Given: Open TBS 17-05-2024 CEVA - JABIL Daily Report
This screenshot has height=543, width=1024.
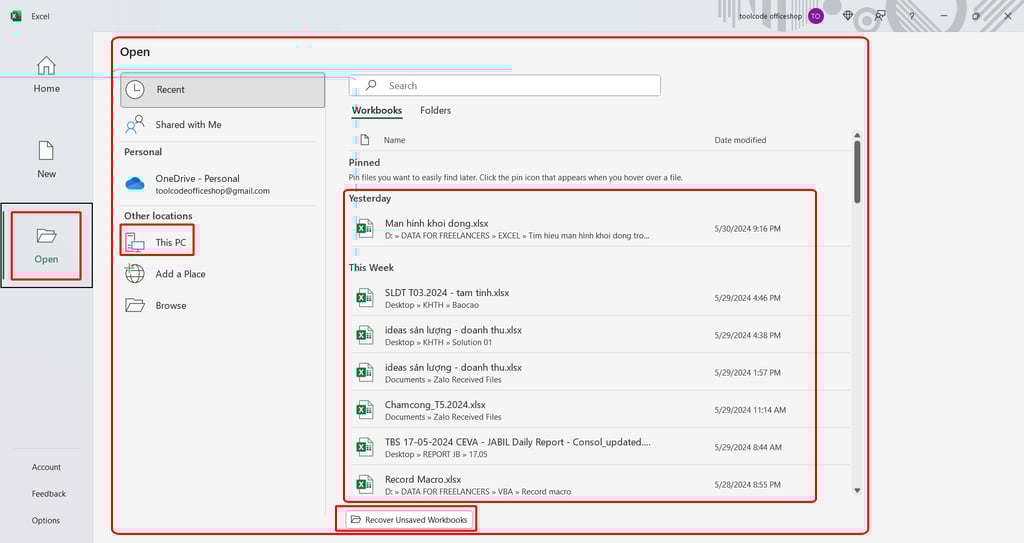Looking at the screenshot, I should [x=517, y=442].
